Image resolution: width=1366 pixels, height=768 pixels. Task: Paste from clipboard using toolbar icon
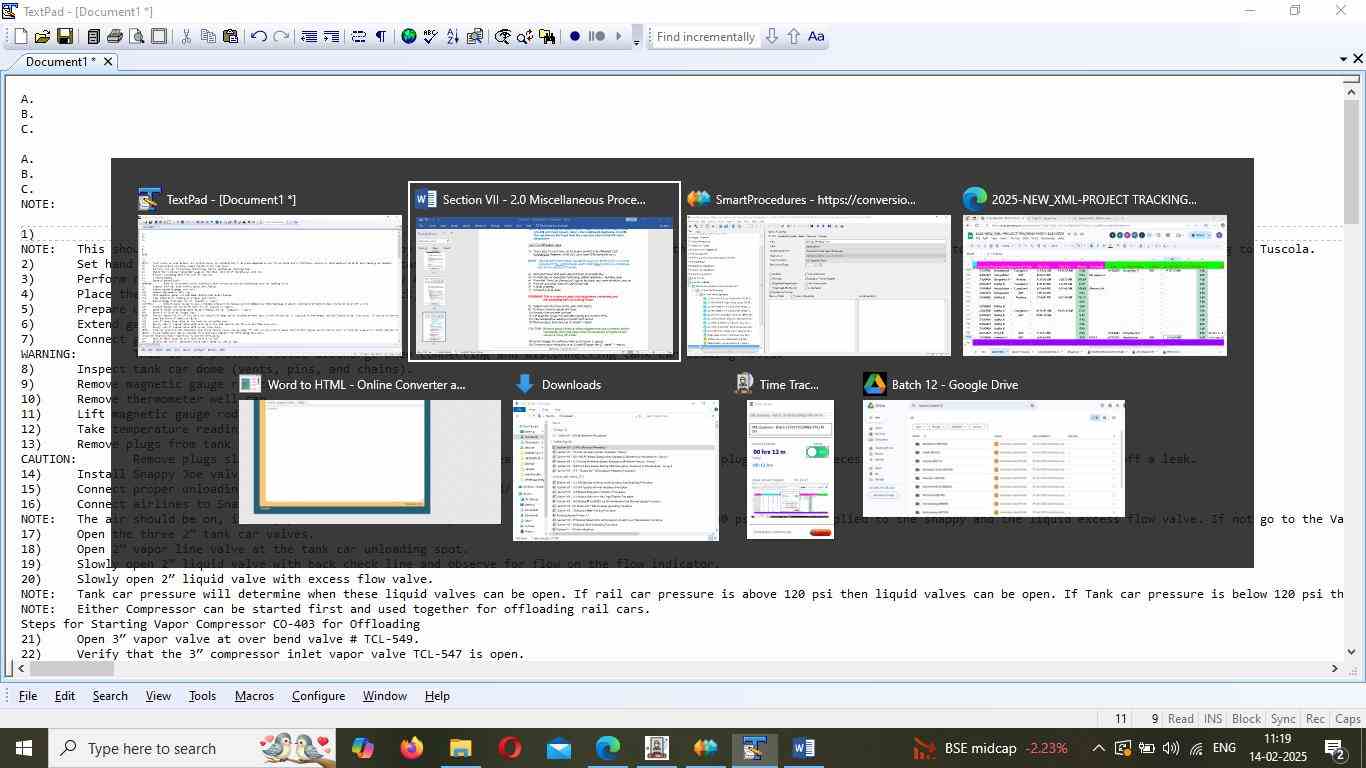tap(230, 36)
